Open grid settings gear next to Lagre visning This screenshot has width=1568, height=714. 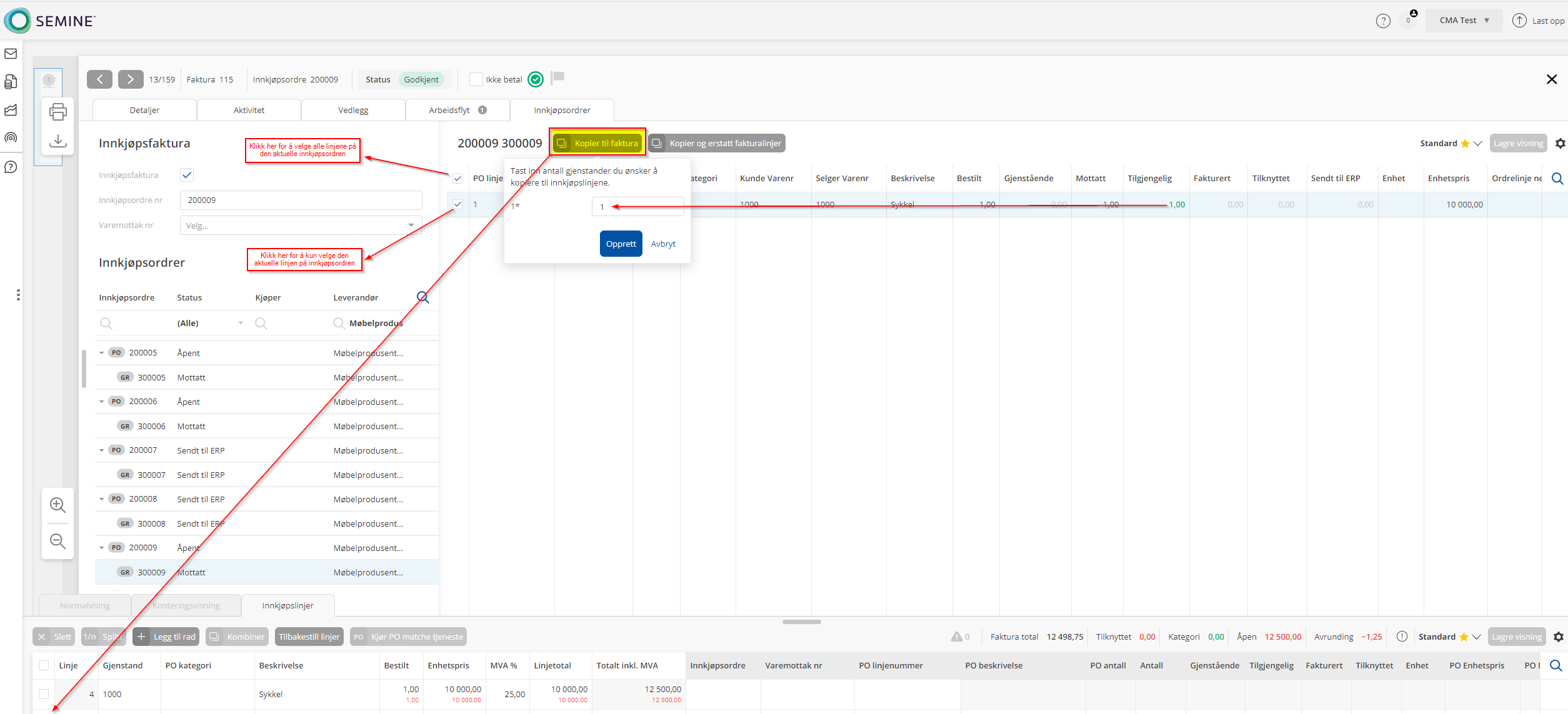[1560, 144]
